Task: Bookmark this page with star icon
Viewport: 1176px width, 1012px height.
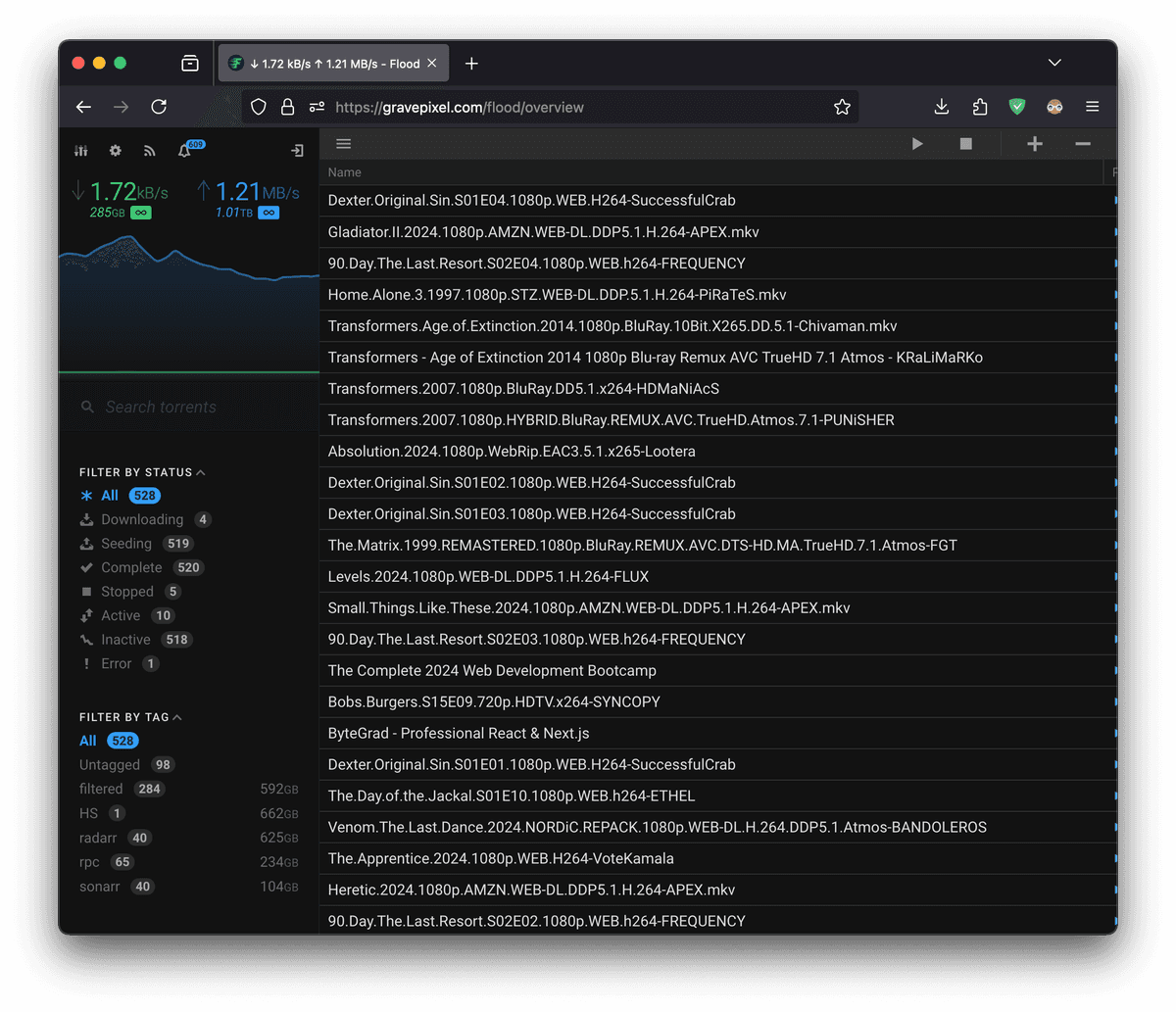Action: (842, 107)
